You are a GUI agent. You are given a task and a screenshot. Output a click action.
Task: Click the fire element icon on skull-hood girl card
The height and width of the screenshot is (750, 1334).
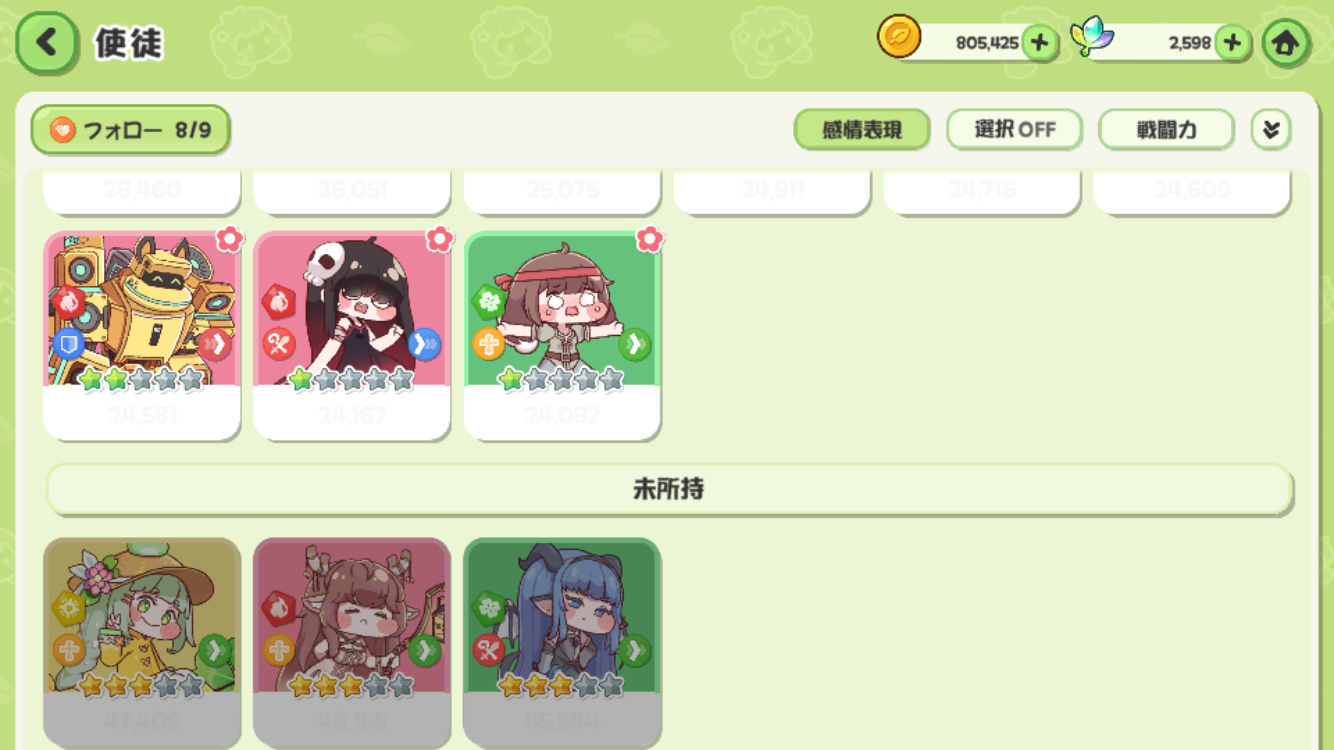point(278,301)
